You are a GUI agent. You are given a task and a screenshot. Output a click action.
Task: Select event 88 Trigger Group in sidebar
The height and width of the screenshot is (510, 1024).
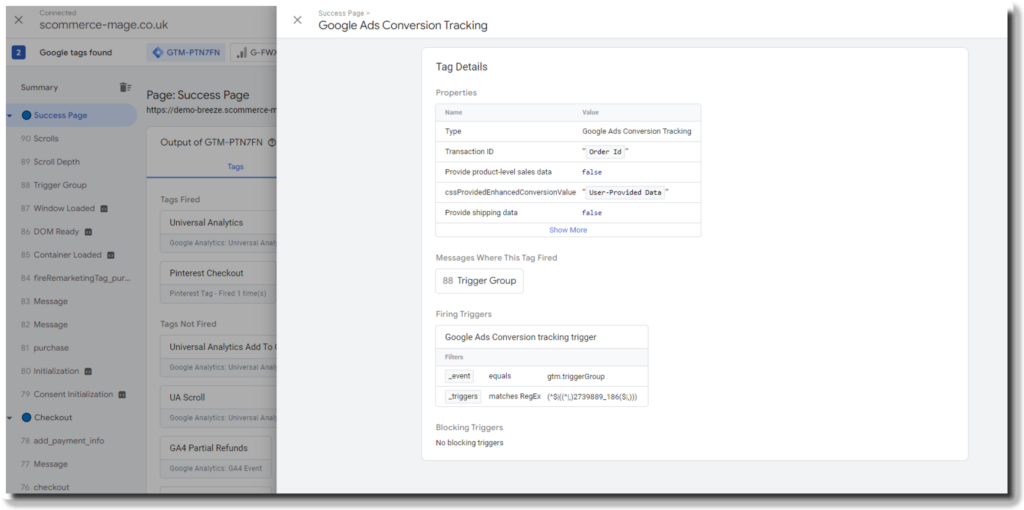coord(54,185)
